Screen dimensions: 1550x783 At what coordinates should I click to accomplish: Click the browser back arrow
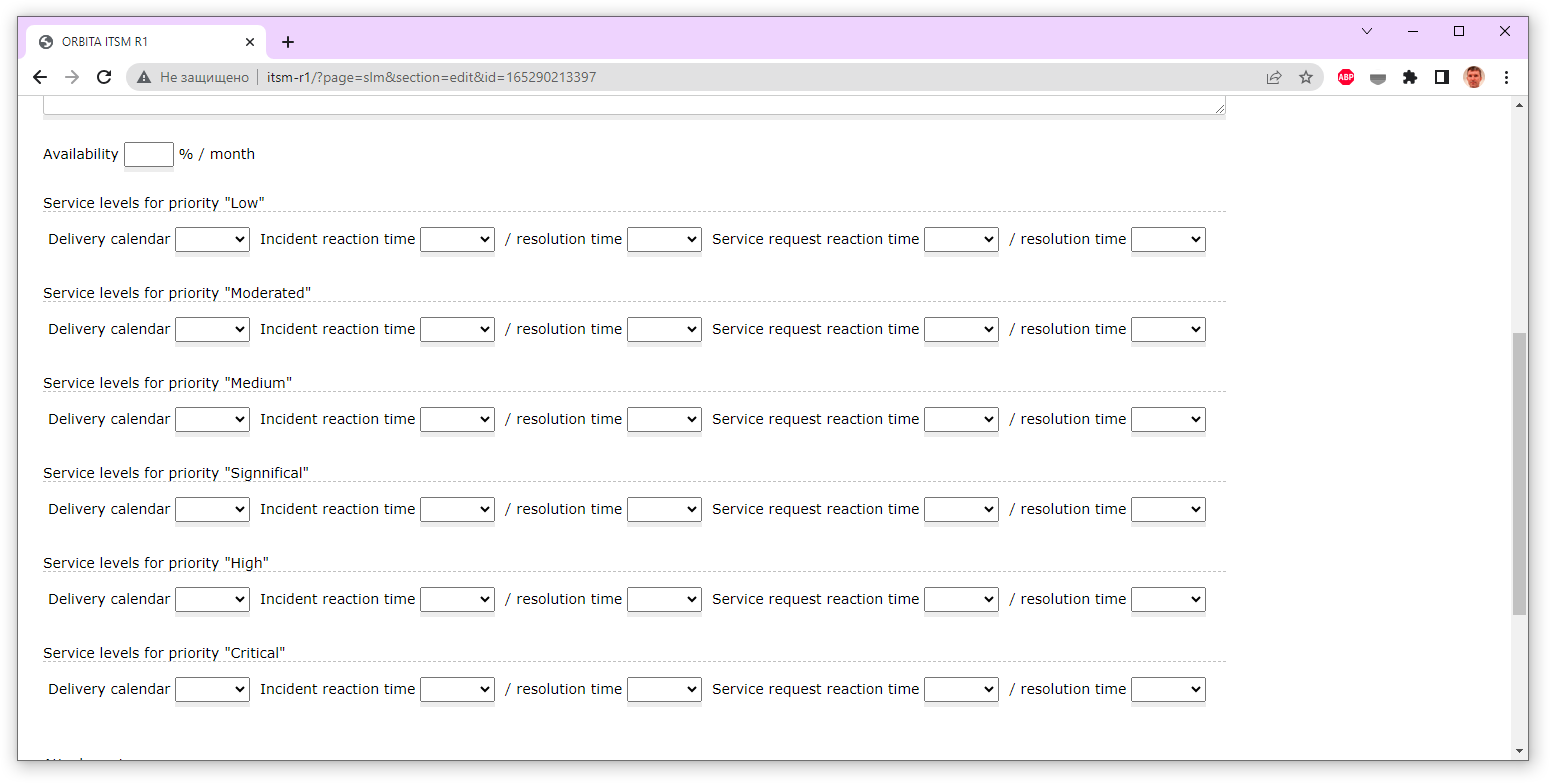(x=40, y=77)
